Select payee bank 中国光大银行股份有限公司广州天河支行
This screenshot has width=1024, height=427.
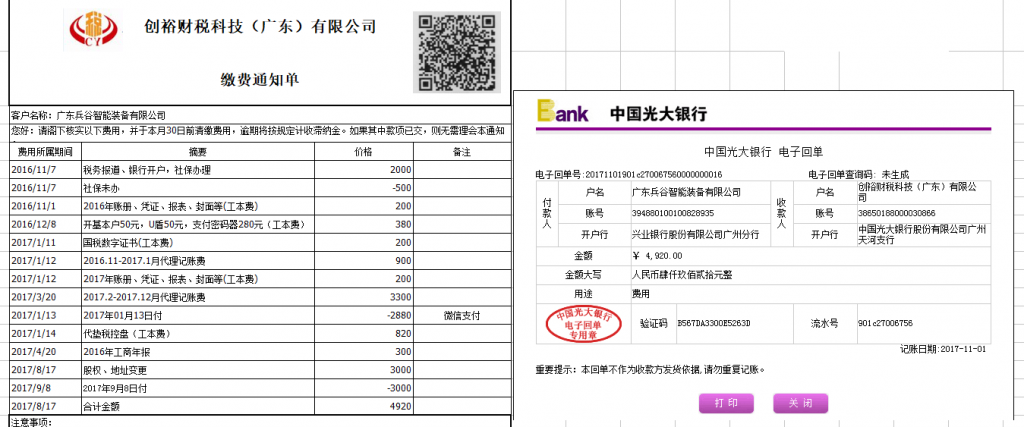click(922, 234)
